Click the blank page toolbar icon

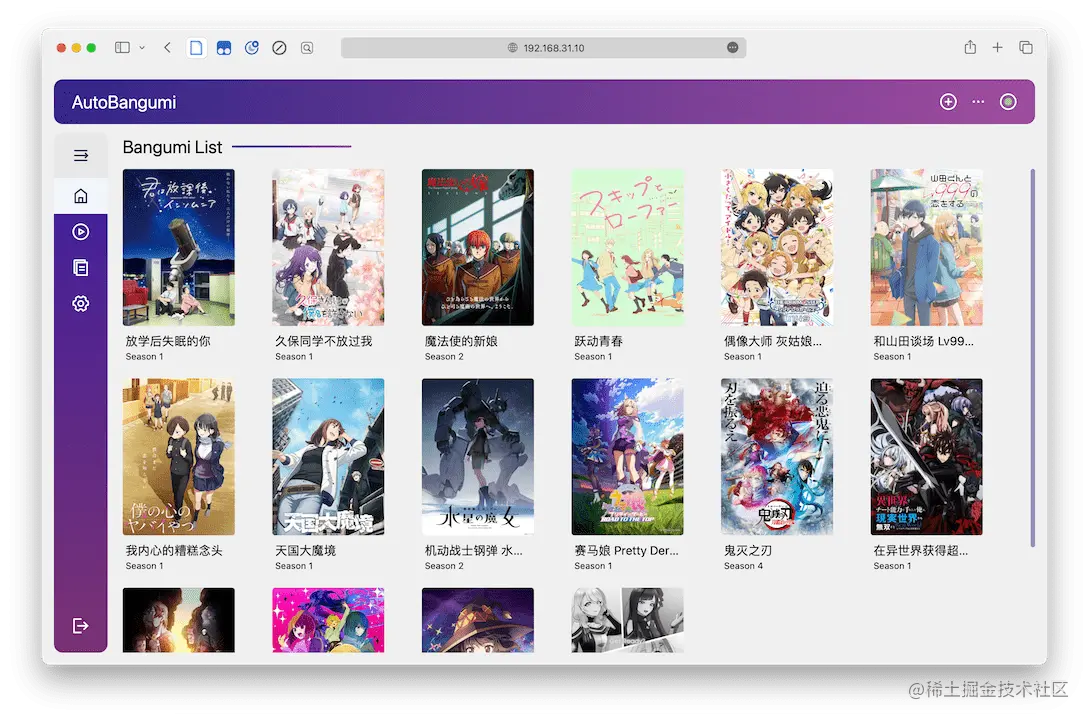(x=197, y=48)
